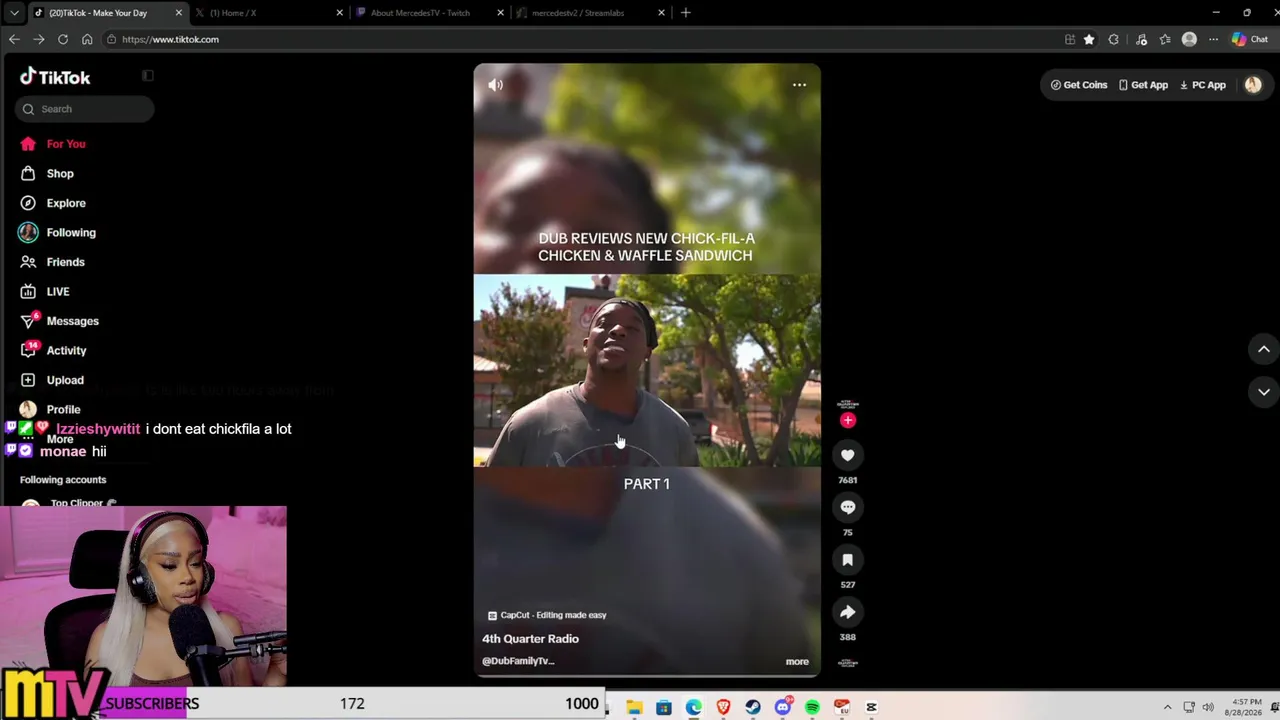Go forward in the browser

[x=38, y=39]
